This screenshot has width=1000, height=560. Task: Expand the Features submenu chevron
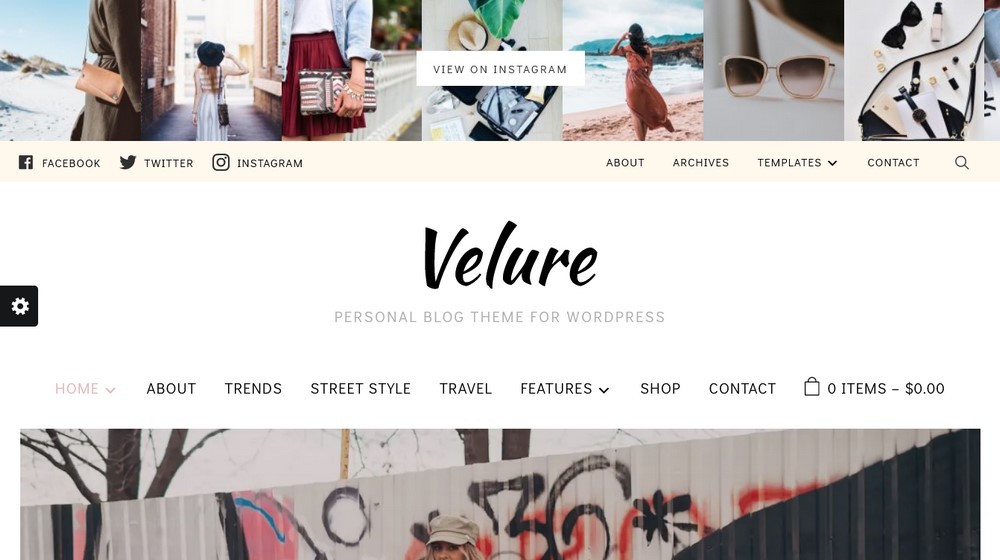pos(604,390)
